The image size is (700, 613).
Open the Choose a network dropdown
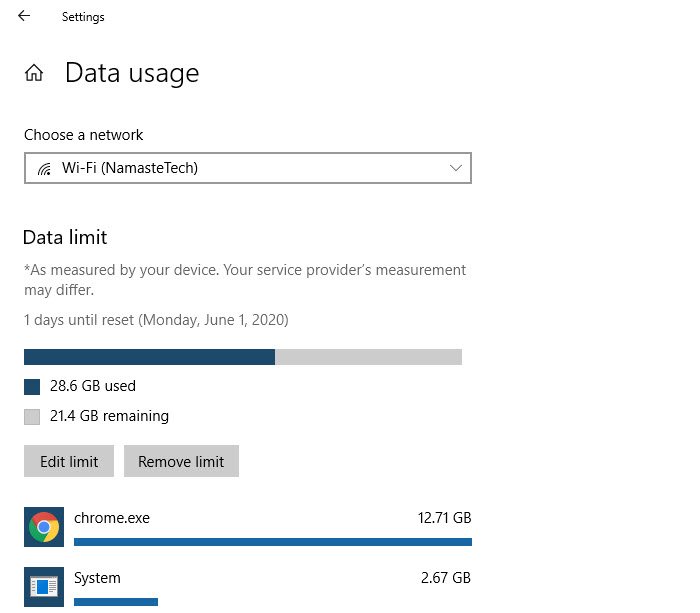click(247, 168)
